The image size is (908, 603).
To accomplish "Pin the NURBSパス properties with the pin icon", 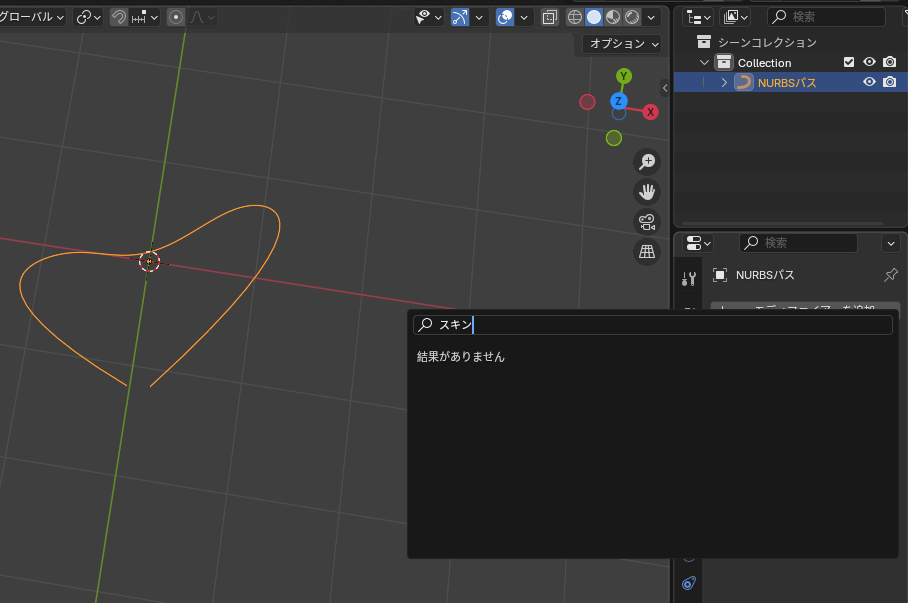I will click(x=890, y=275).
